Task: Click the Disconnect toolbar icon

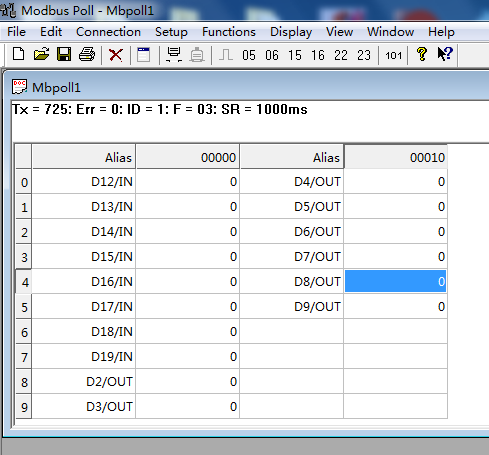Action: click(x=197, y=55)
